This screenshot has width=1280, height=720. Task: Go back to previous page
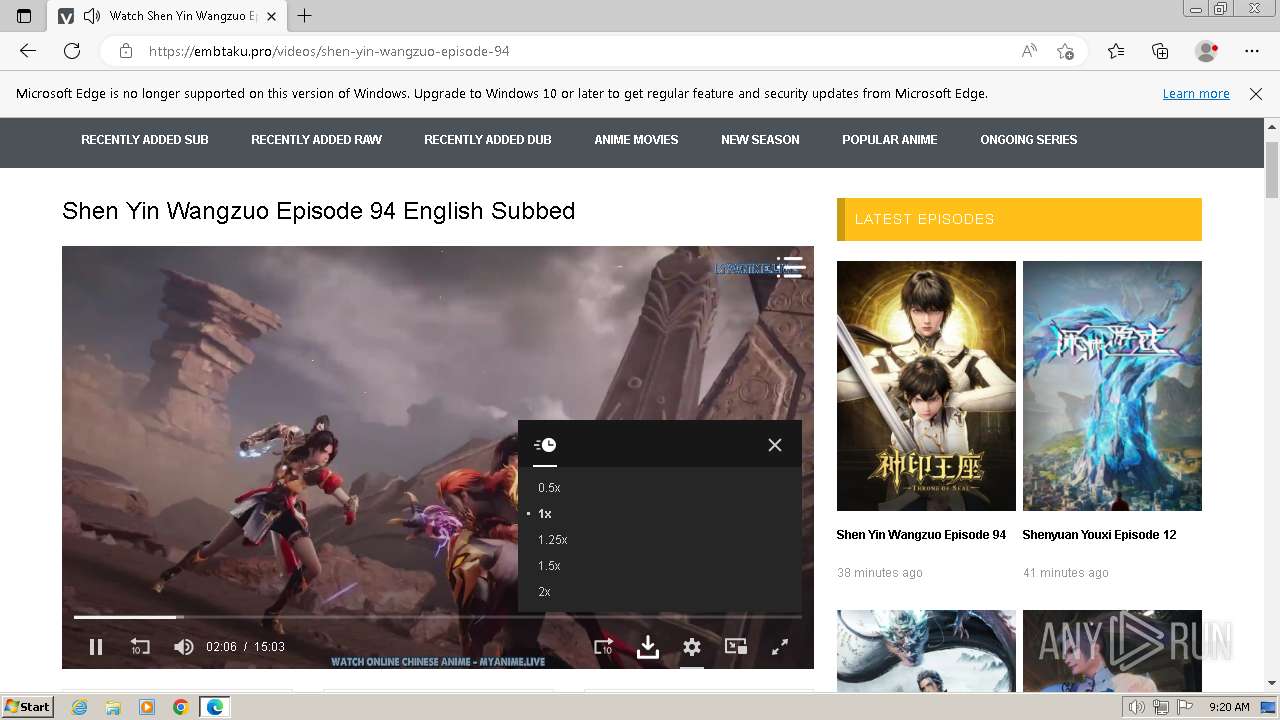click(x=28, y=51)
